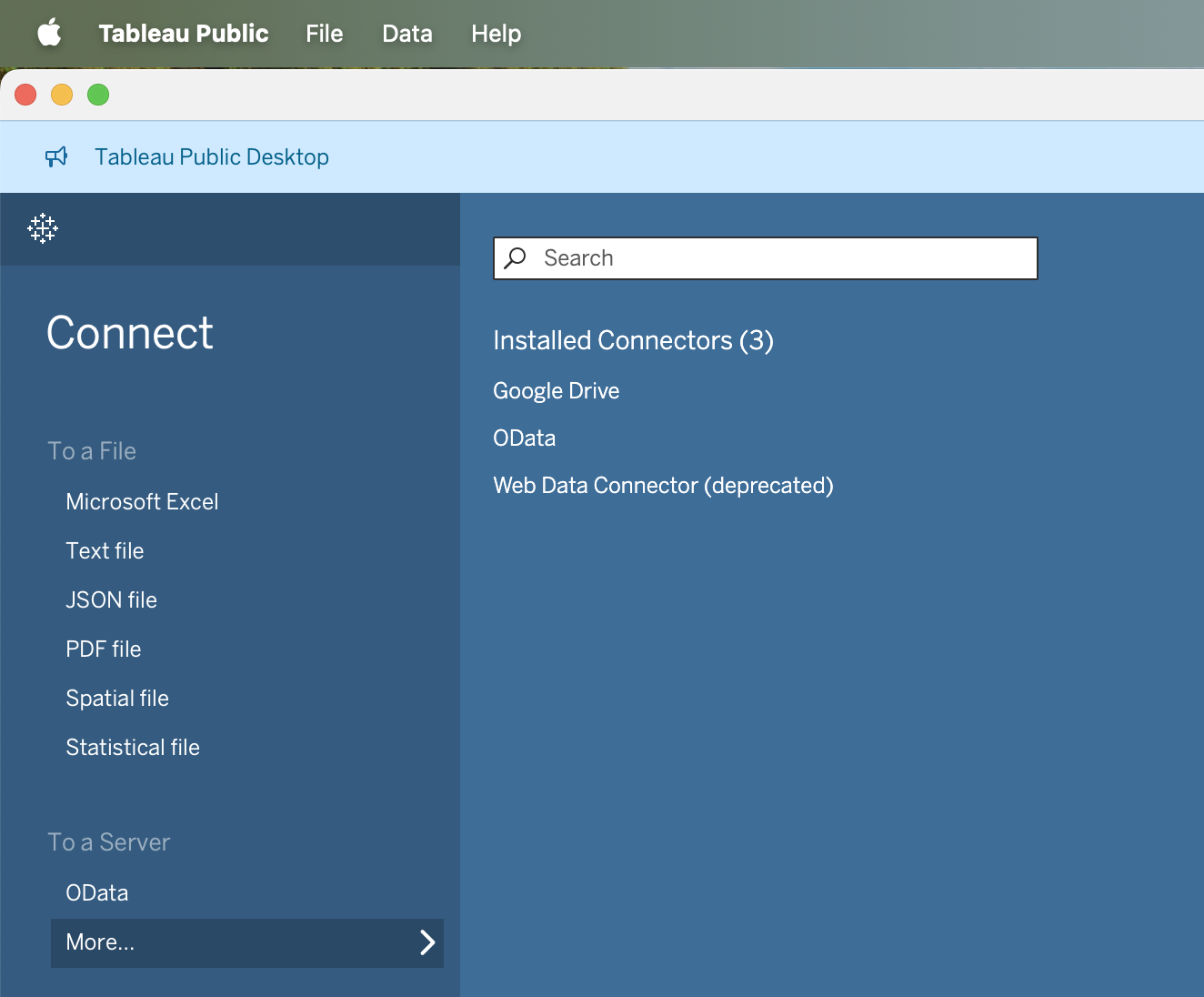Open the More... server connectors
This screenshot has width=1204, height=997.
(x=247, y=942)
